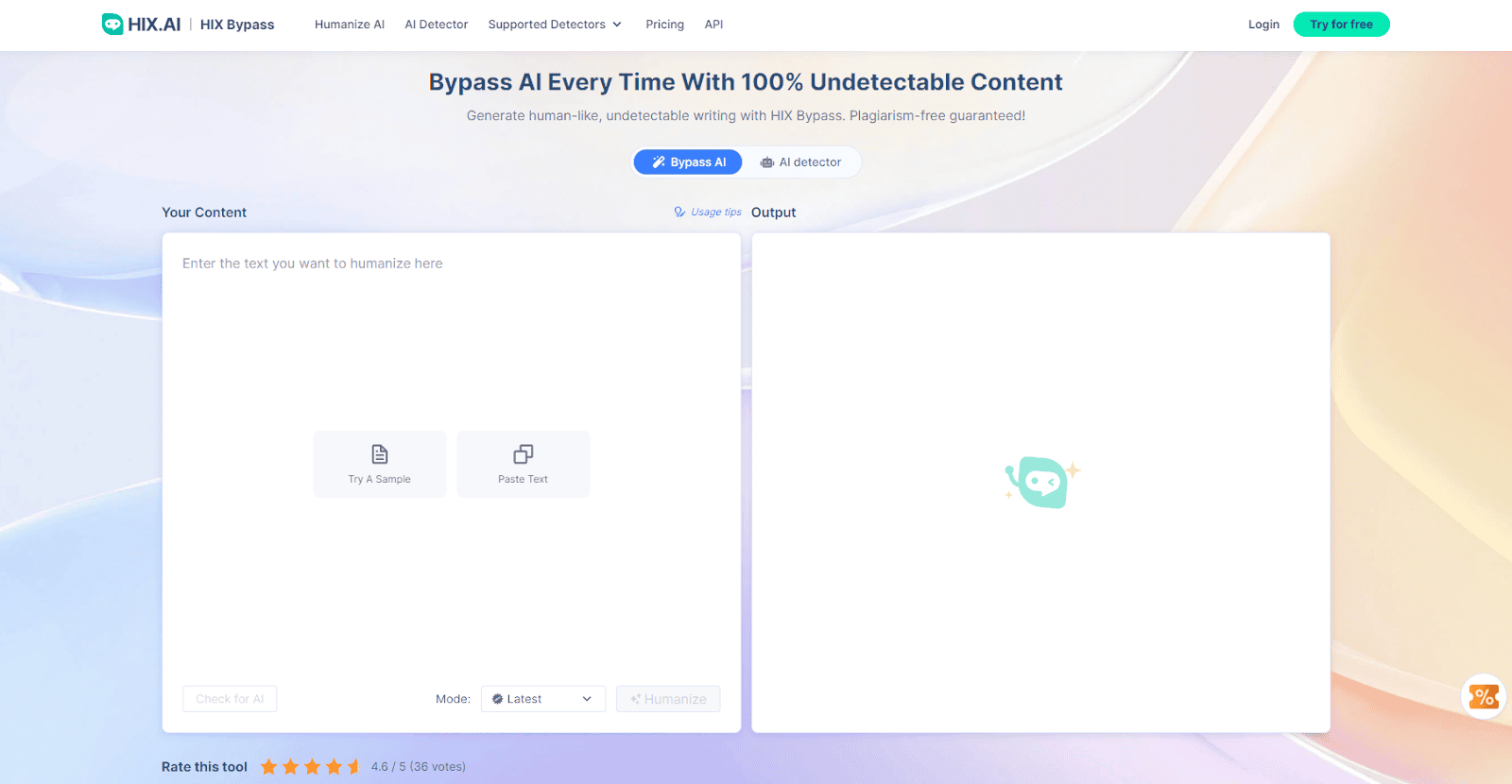1512x784 pixels.
Task: Click the '4.6 / 5 (36 votes)' text
Action: click(419, 767)
